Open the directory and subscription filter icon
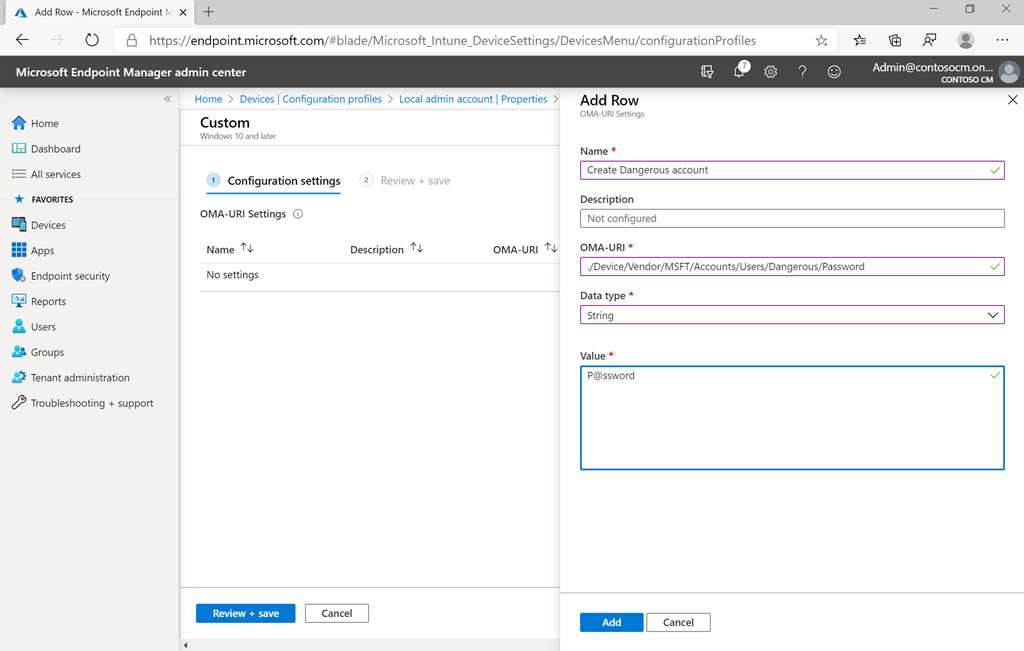Screen dimensions: 1024x651 pyautogui.click(x=708, y=72)
